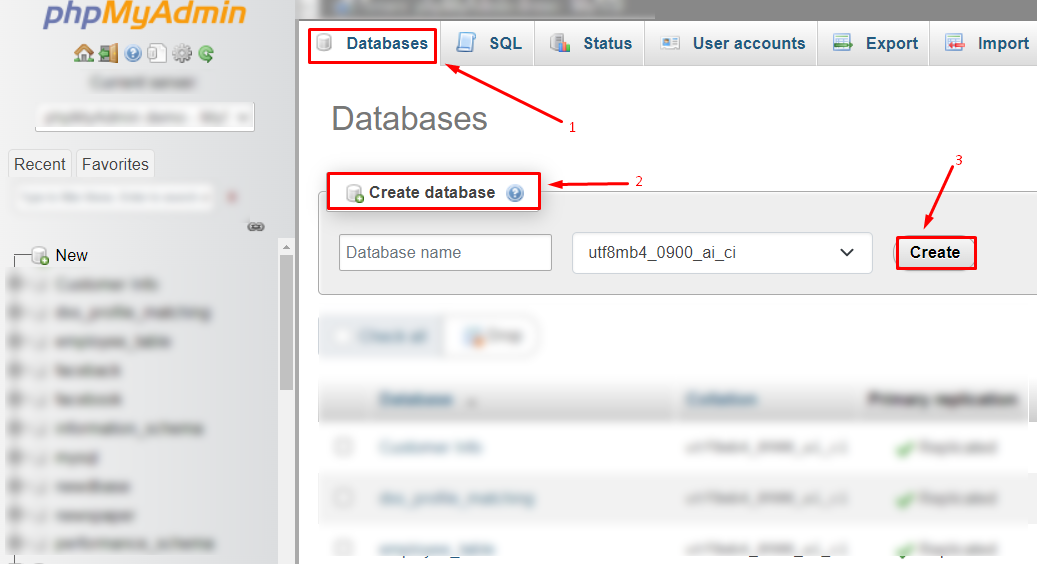The width and height of the screenshot is (1037, 564).
Task: Open the Databases tab
Action: pos(373,44)
